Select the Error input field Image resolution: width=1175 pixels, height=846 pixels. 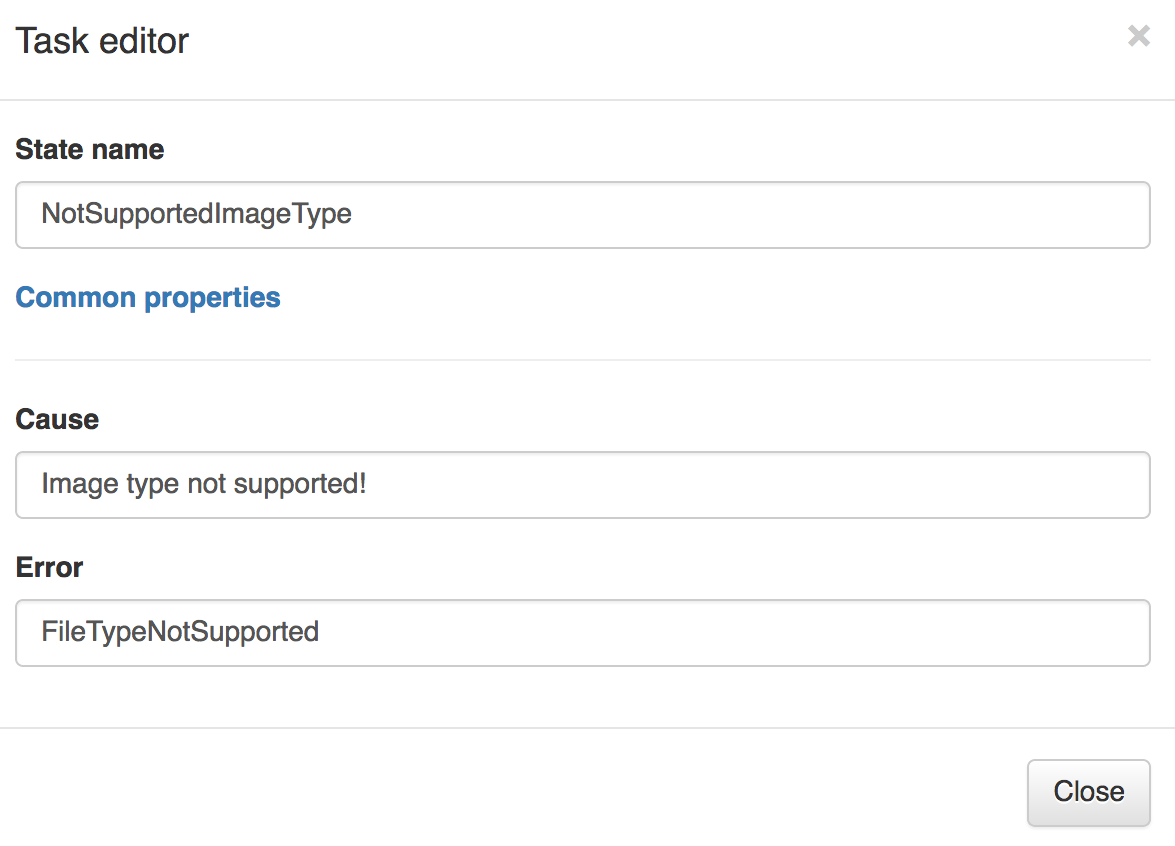(583, 632)
